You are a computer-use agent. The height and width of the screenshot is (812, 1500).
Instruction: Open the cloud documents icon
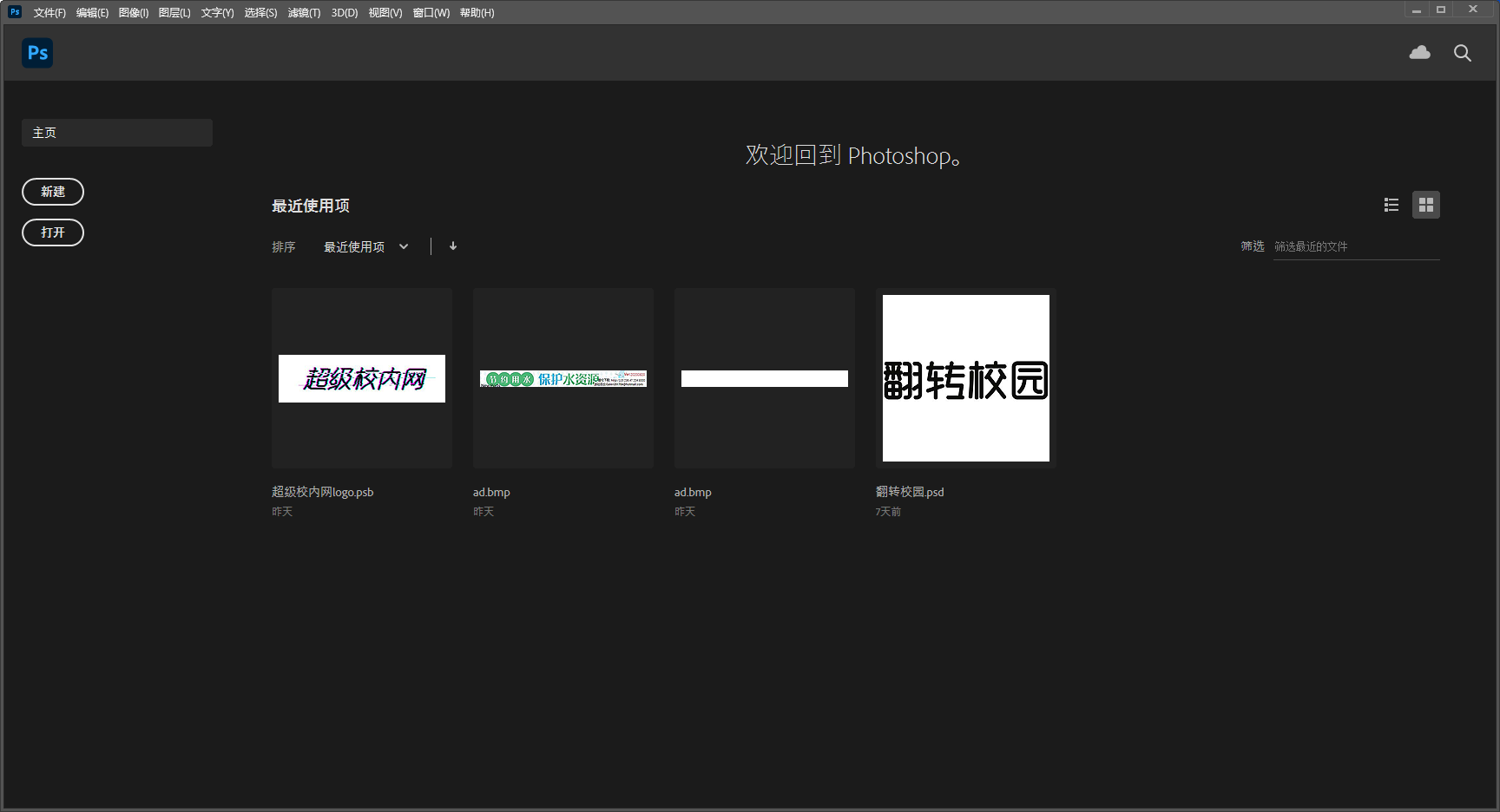(1419, 53)
